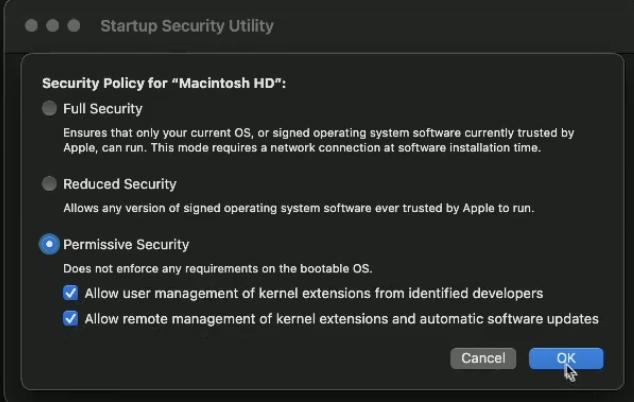Click "Allow user management of kernel extensions" label

[x=313, y=293]
